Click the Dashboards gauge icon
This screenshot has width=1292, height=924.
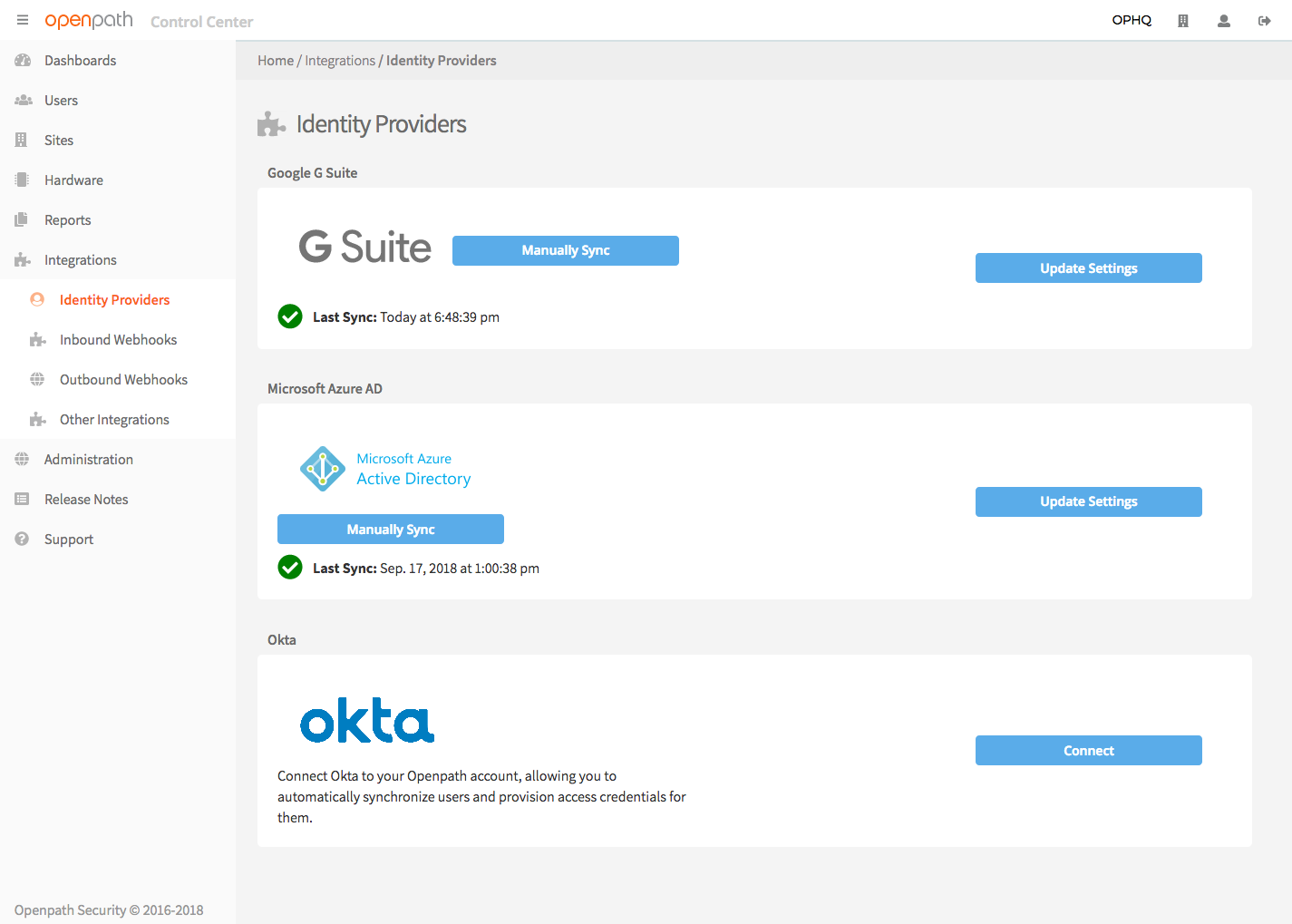[23, 61]
